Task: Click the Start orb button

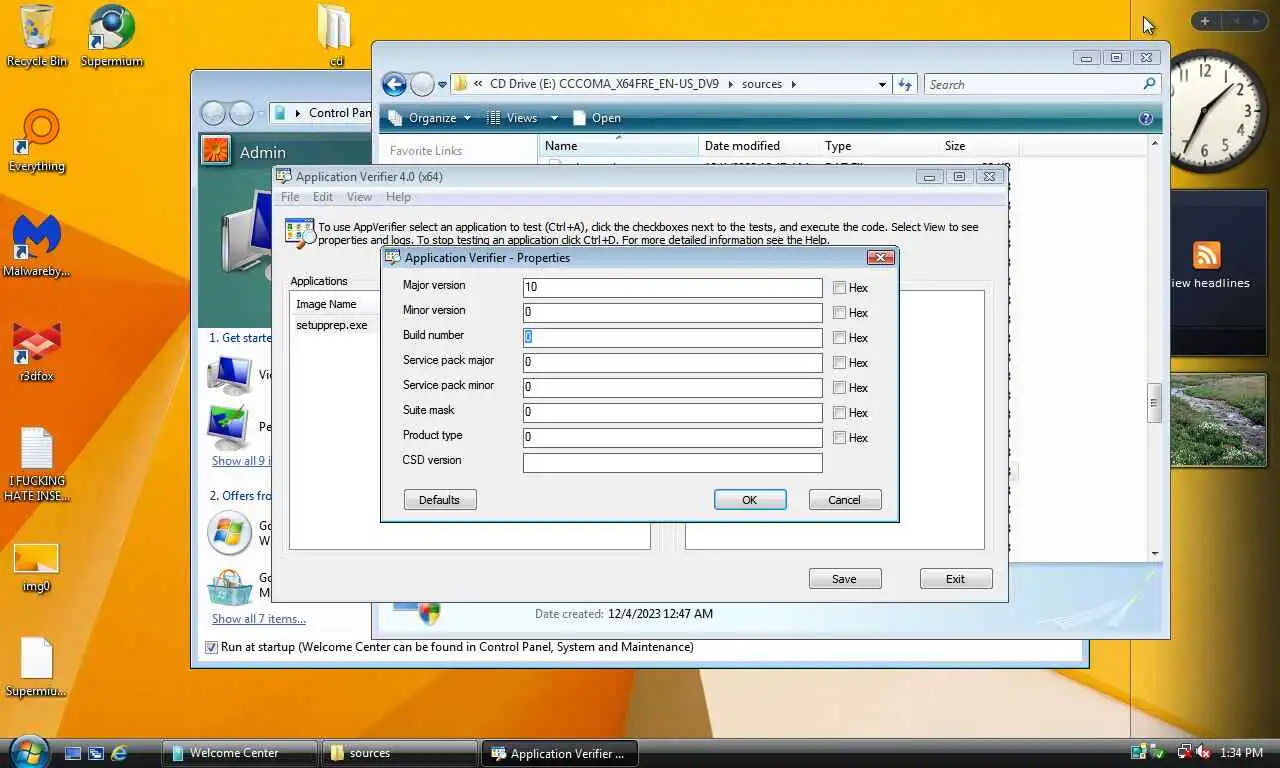Action: click(x=28, y=752)
